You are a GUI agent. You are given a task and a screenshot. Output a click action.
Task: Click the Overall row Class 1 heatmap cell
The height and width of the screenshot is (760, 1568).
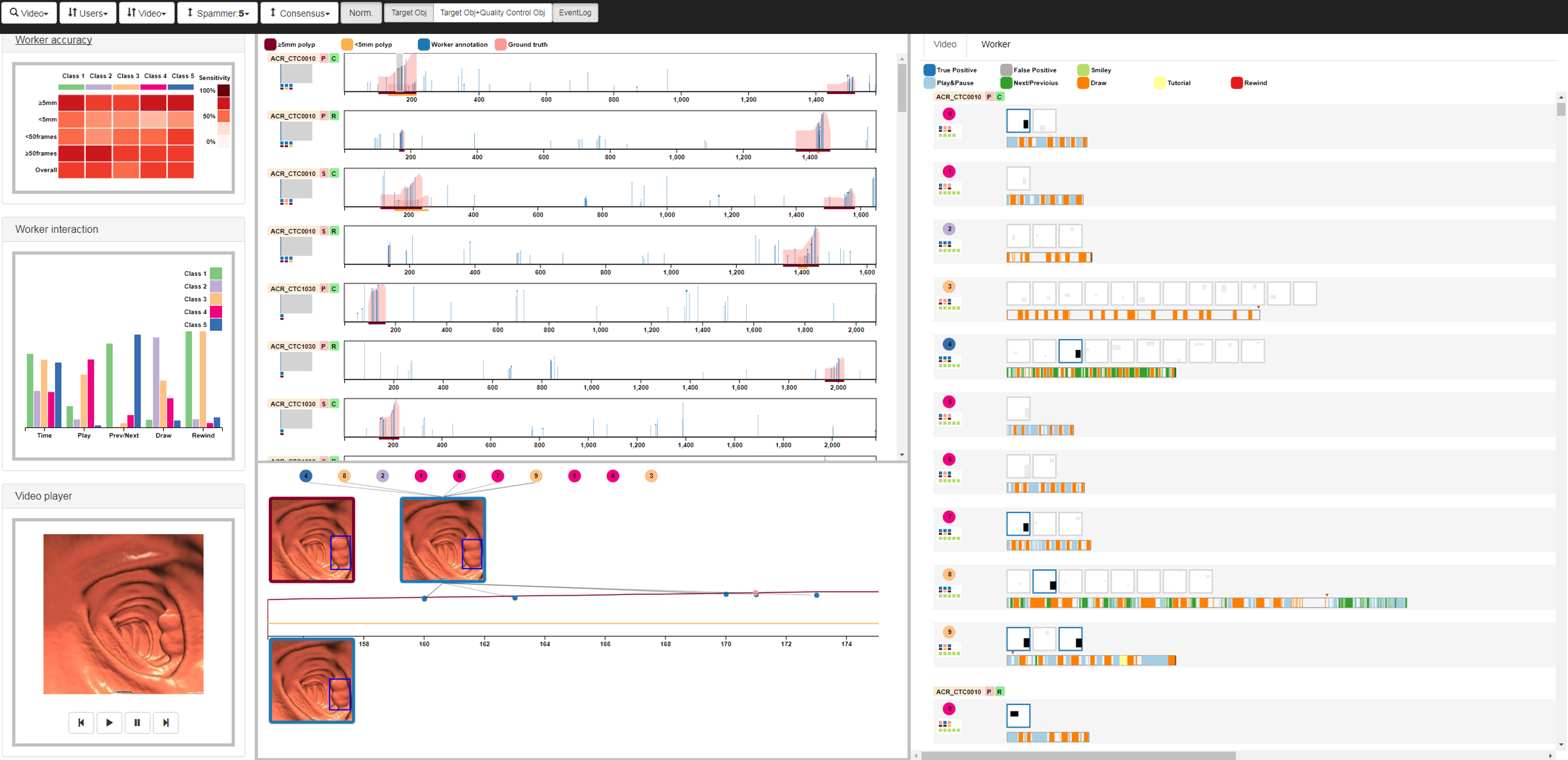tap(71, 170)
